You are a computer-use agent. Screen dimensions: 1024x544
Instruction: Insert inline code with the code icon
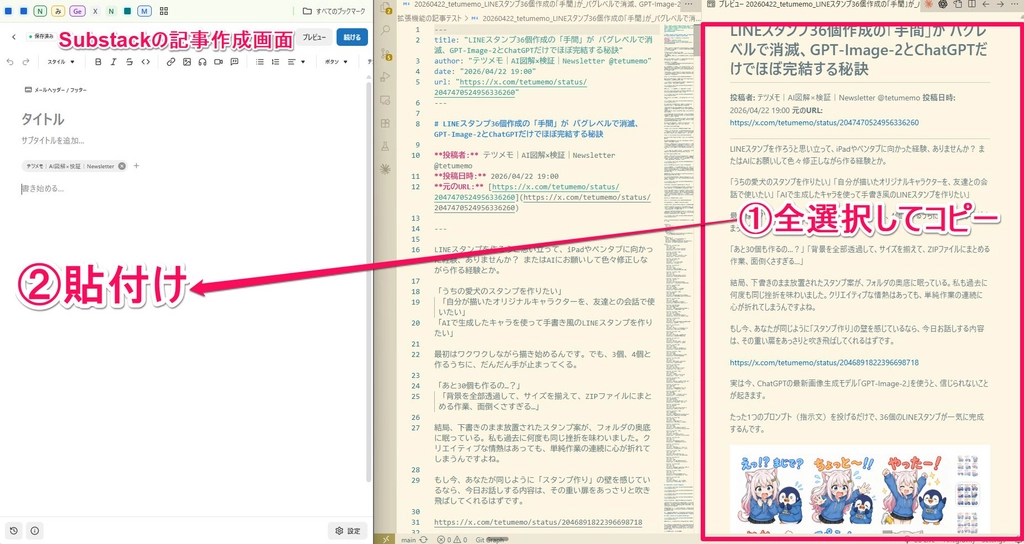coord(146,62)
